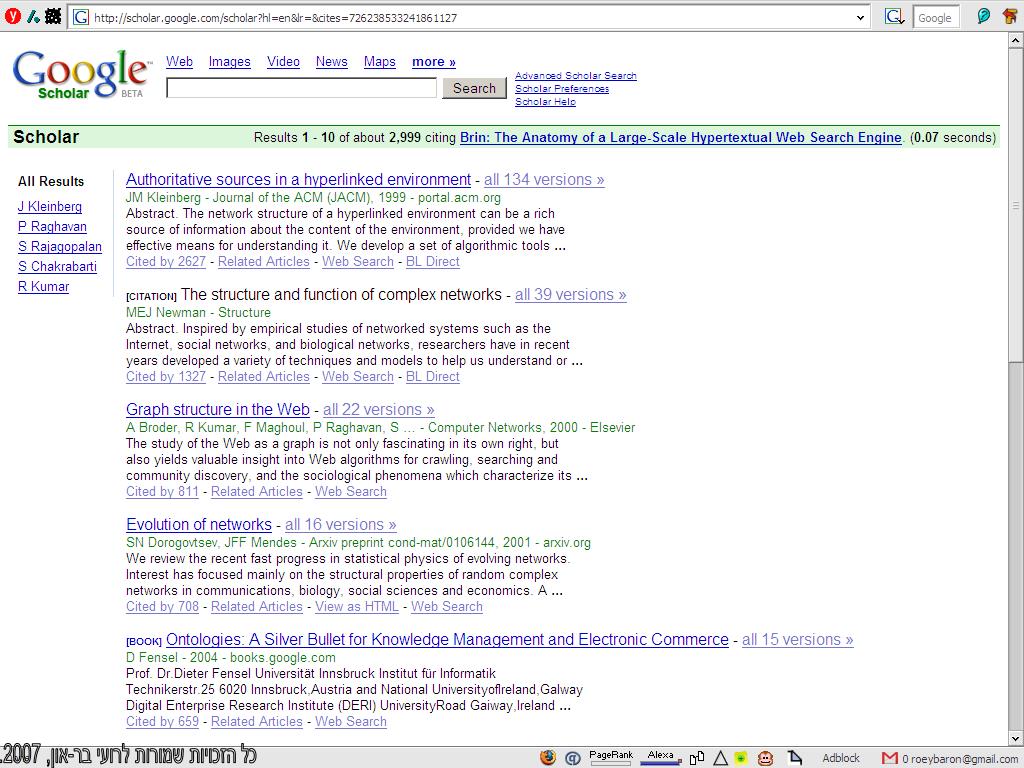Click the browser Google search box
Image resolution: width=1024 pixels, height=768 pixels.
[x=935, y=18]
